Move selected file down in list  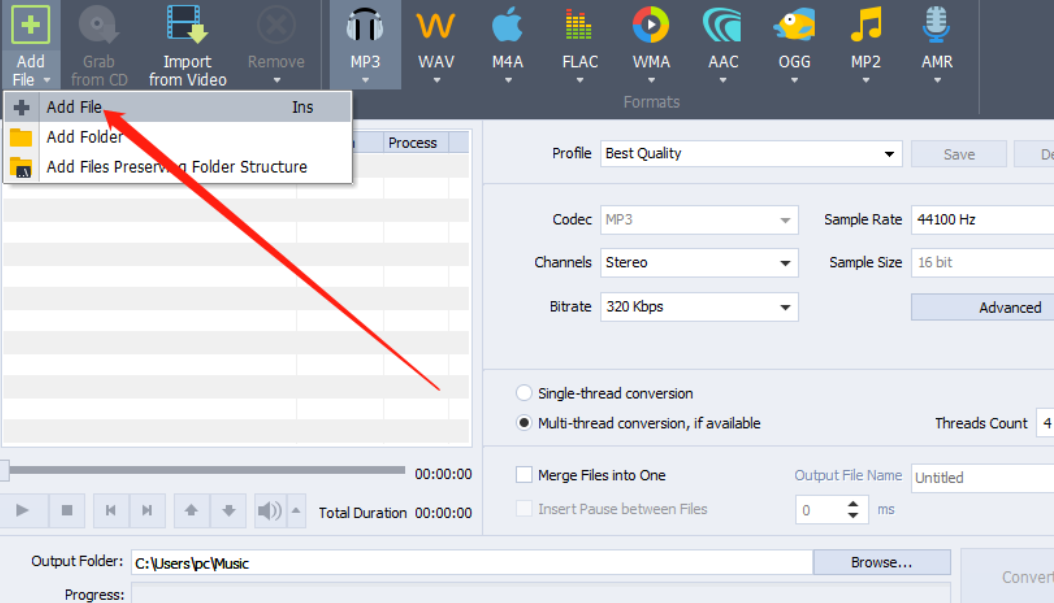pos(229,510)
